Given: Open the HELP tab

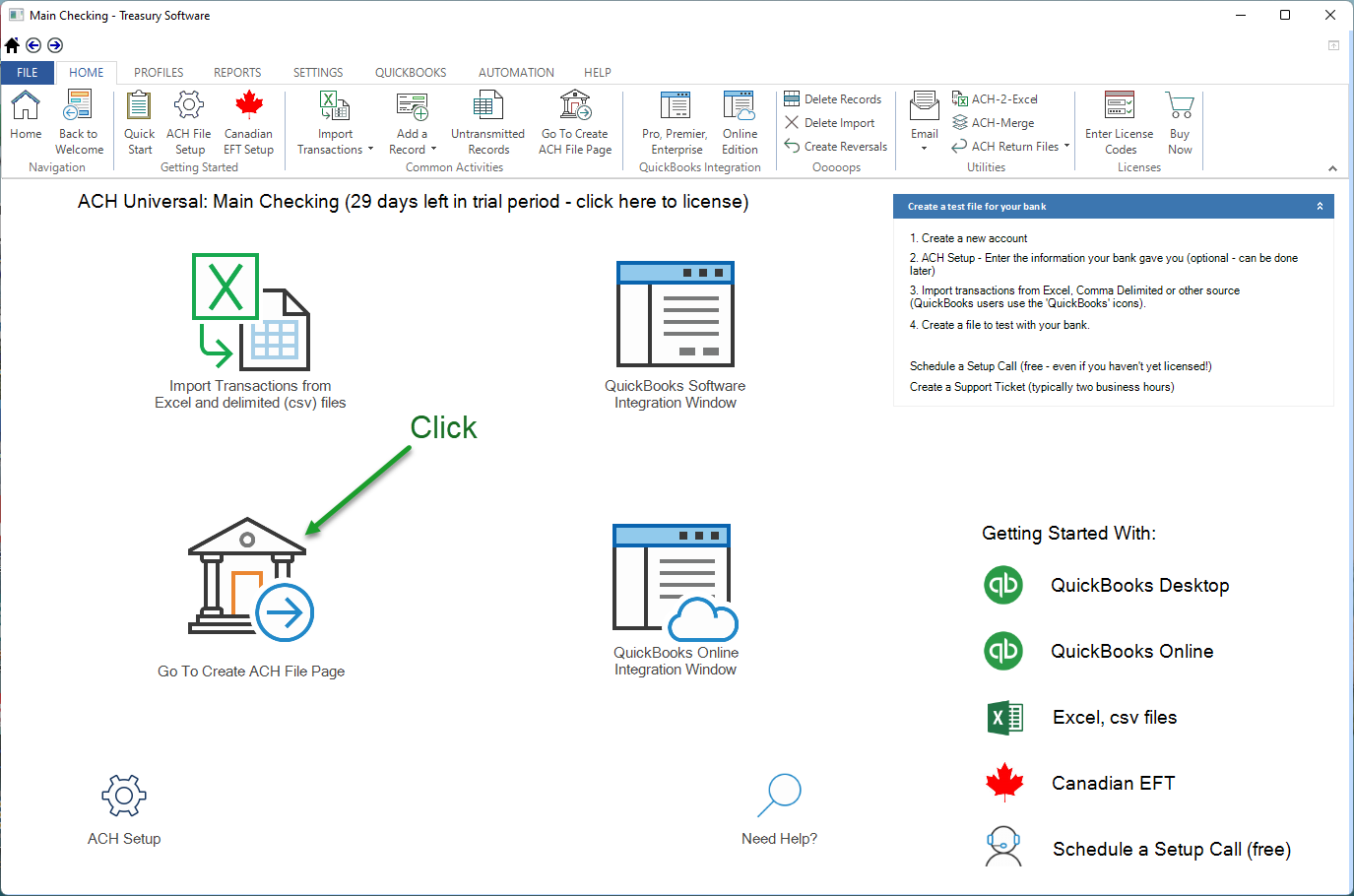Looking at the screenshot, I should tap(598, 73).
